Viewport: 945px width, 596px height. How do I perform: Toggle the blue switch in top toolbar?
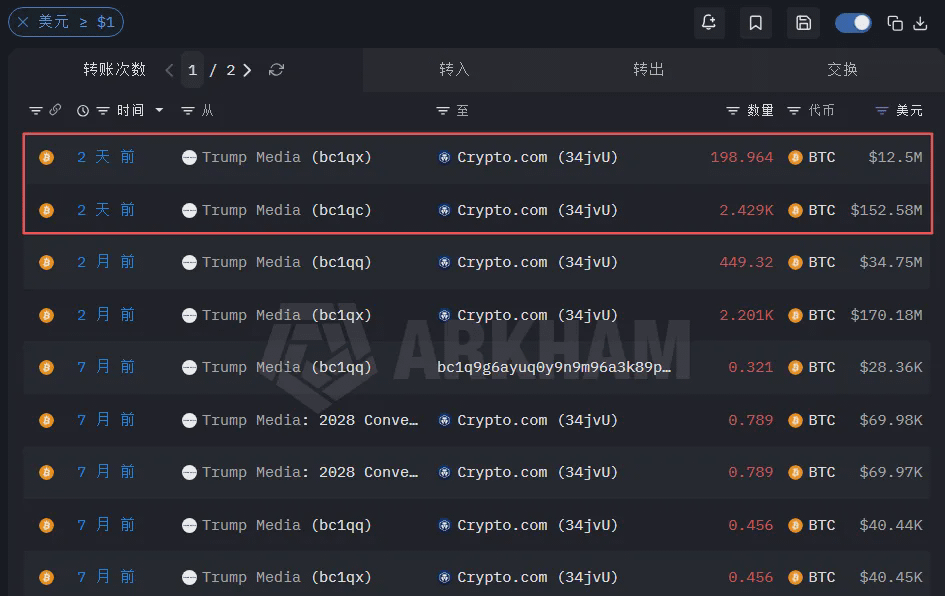click(853, 23)
